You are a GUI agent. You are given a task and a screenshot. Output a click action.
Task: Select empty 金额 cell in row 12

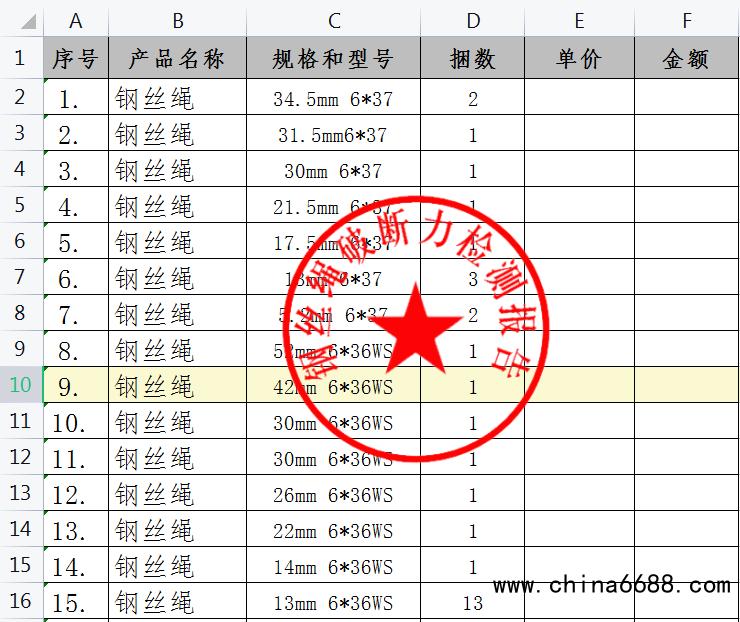tap(687, 457)
